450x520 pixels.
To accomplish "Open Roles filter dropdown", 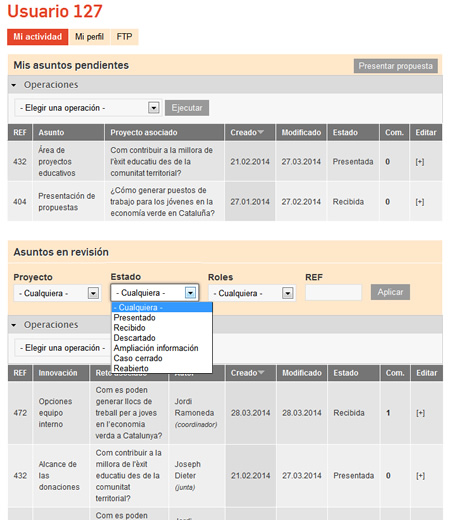I will coord(252,293).
